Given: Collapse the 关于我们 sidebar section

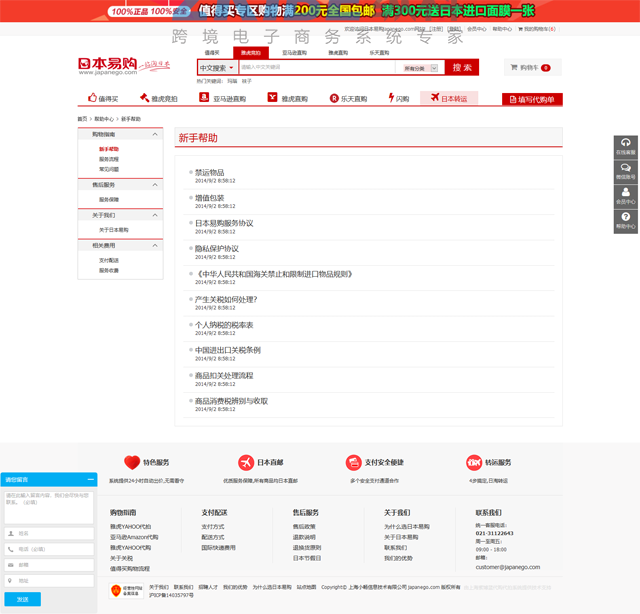Looking at the screenshot, I should [x=155, y=215].
